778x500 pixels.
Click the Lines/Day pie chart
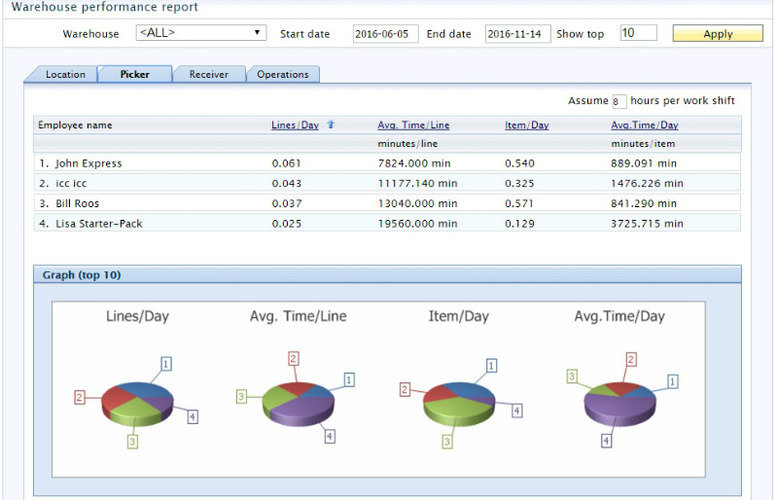point(137,404)
